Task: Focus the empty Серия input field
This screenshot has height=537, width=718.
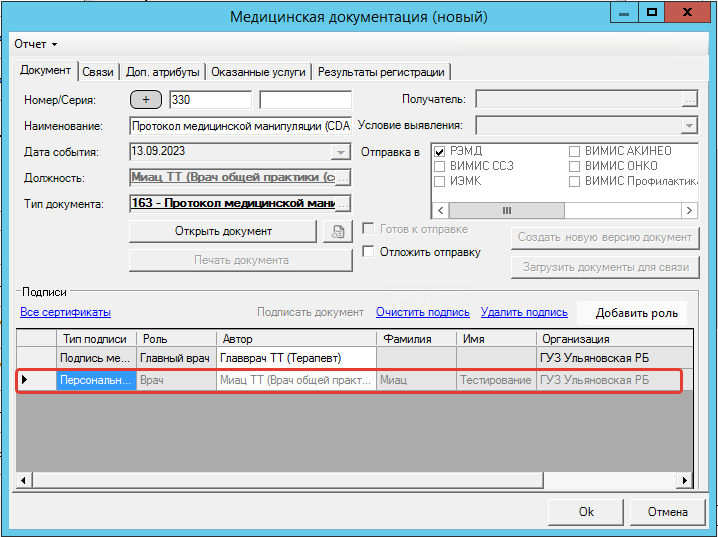Action: (305, 100)
